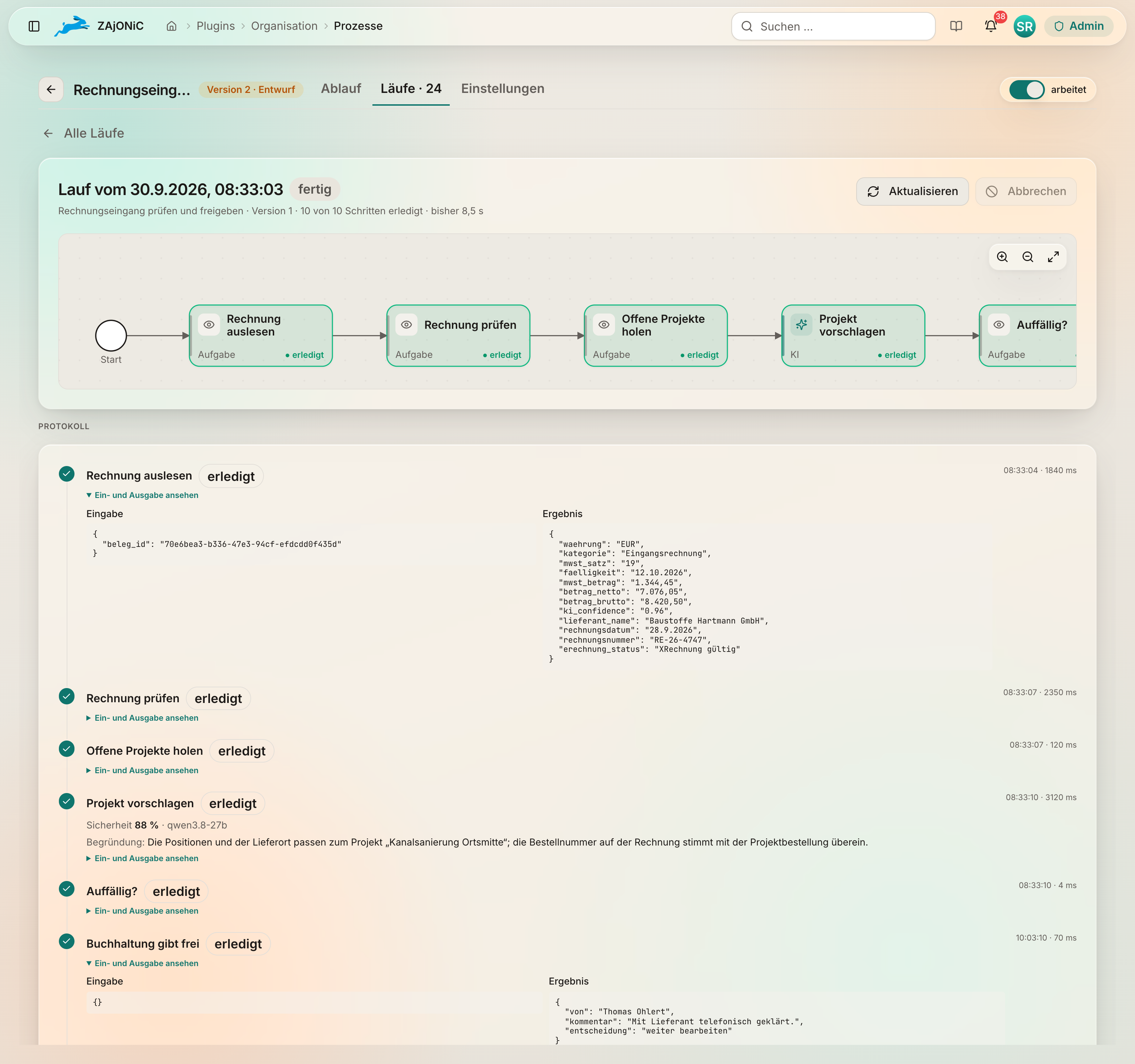Go to home breadcrumb icon
1135x1064 pixels.
coord(171,26)
